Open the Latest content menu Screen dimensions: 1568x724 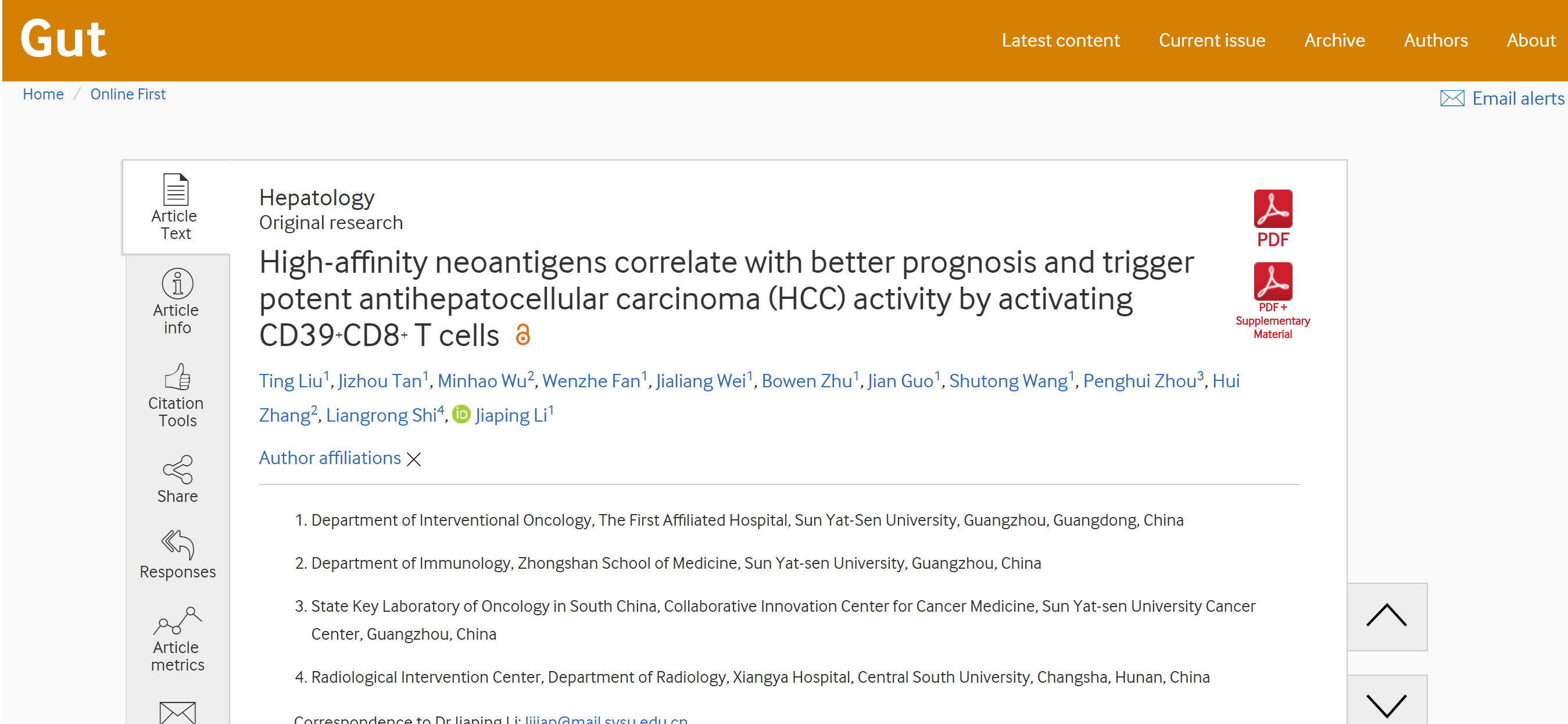tap(1061, 40)
